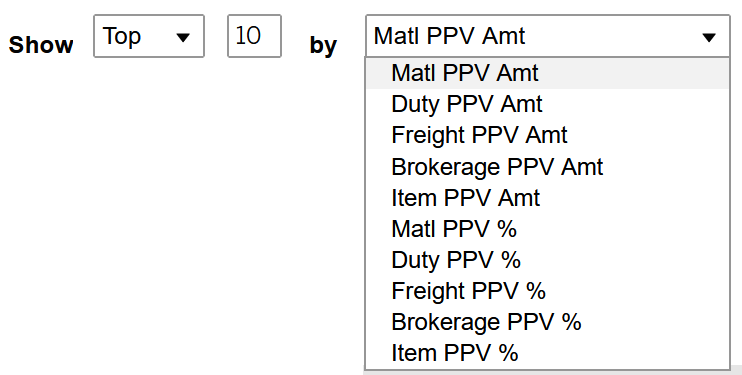Choose Freight PPV % option
Viewport: 742px width, 375px height.
548,291
